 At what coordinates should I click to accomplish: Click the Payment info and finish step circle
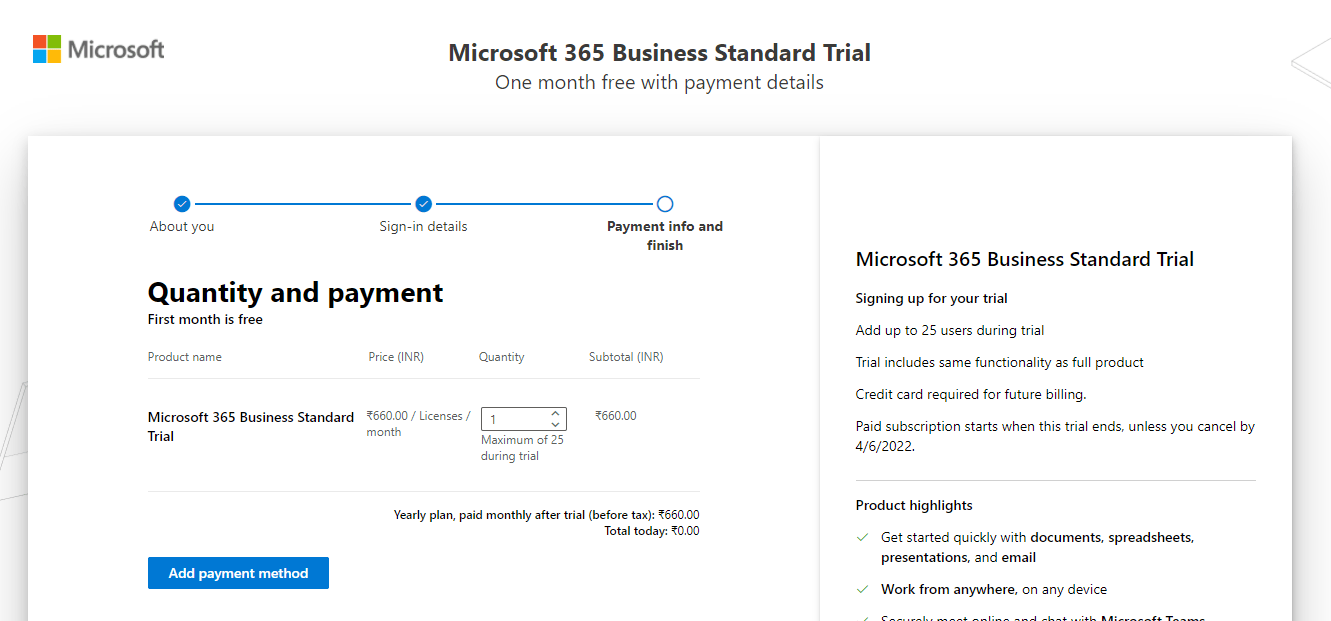click(x=665, y=204)
